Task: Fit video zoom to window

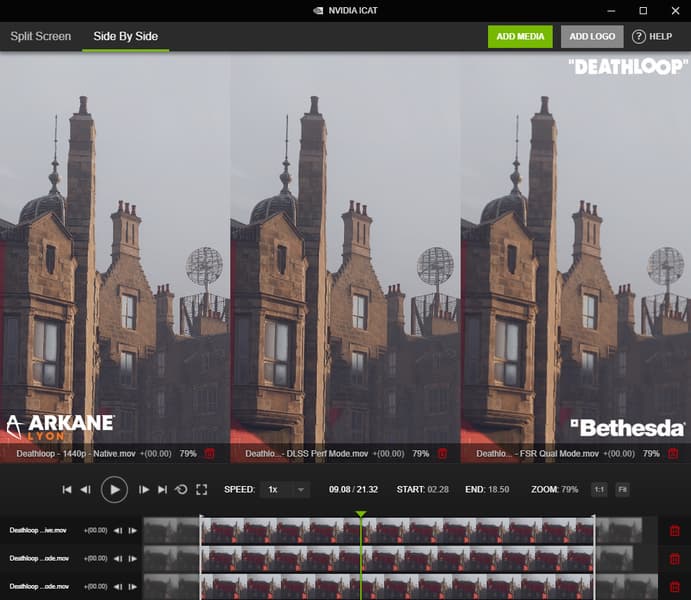Action: pyautogui.click(x=622, y=489)
